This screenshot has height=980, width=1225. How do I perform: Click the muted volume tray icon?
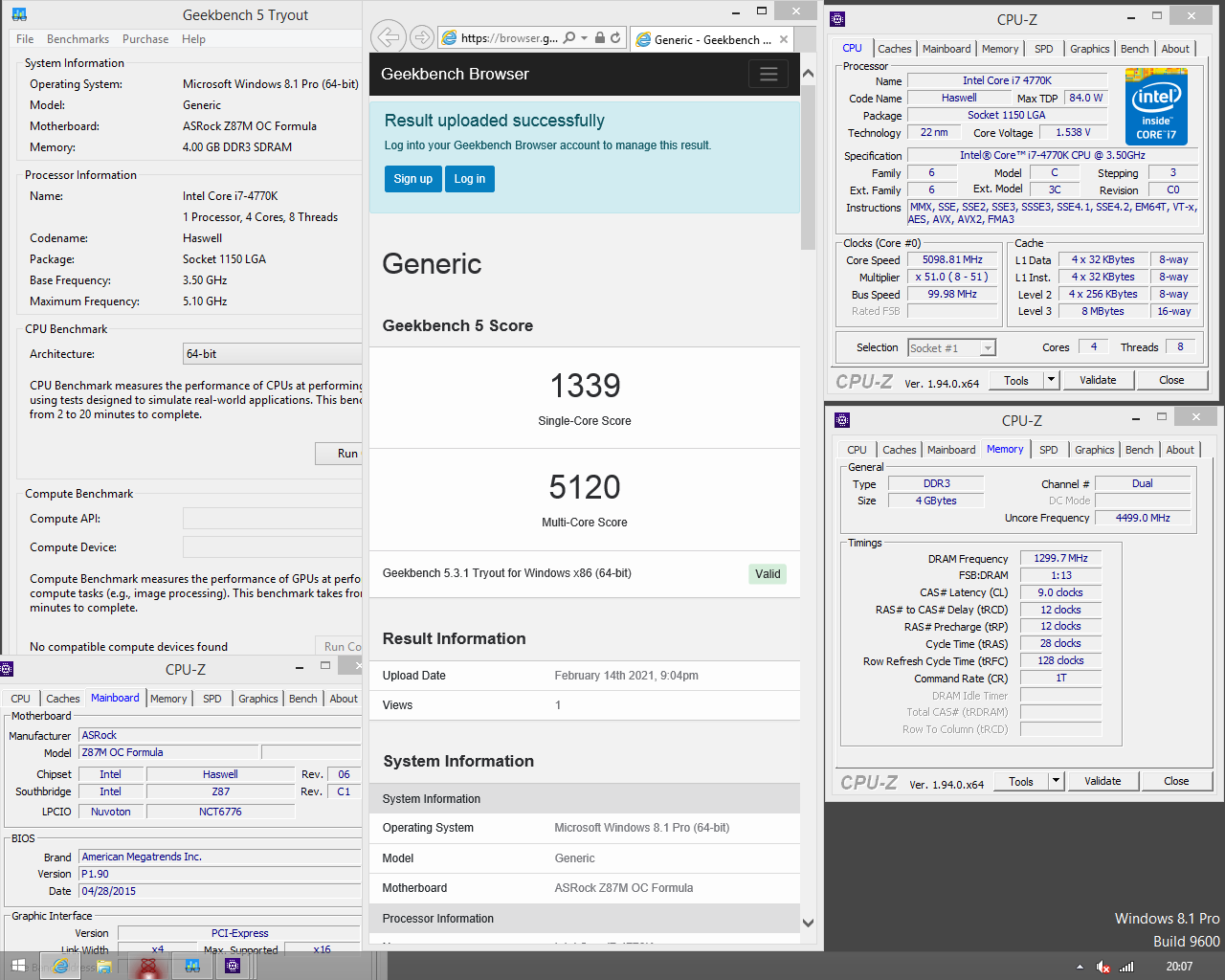coord(1102,967)
